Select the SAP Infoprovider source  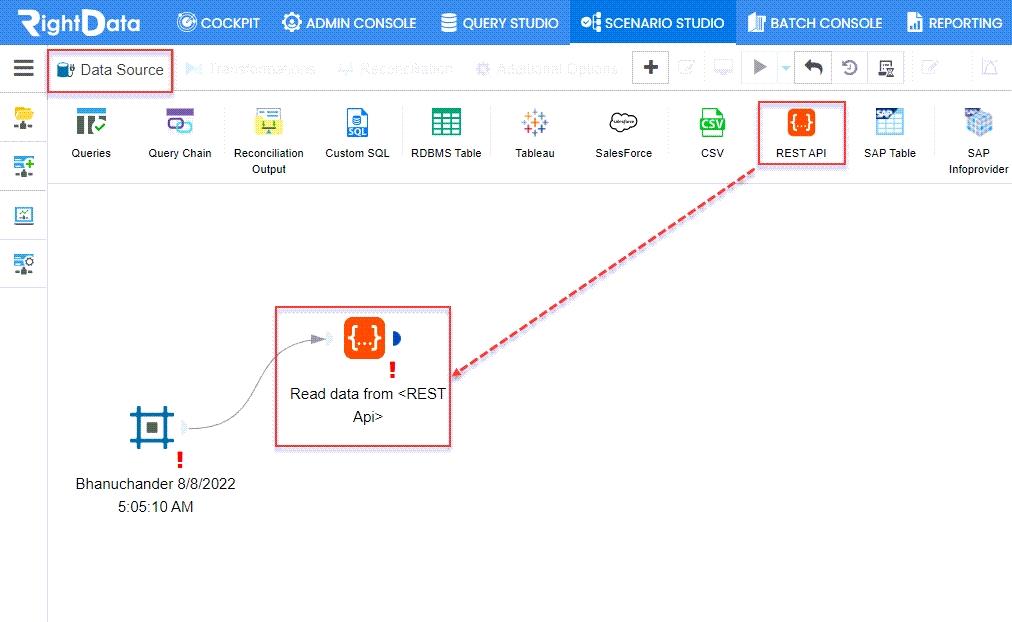click(x=978, y=124)
